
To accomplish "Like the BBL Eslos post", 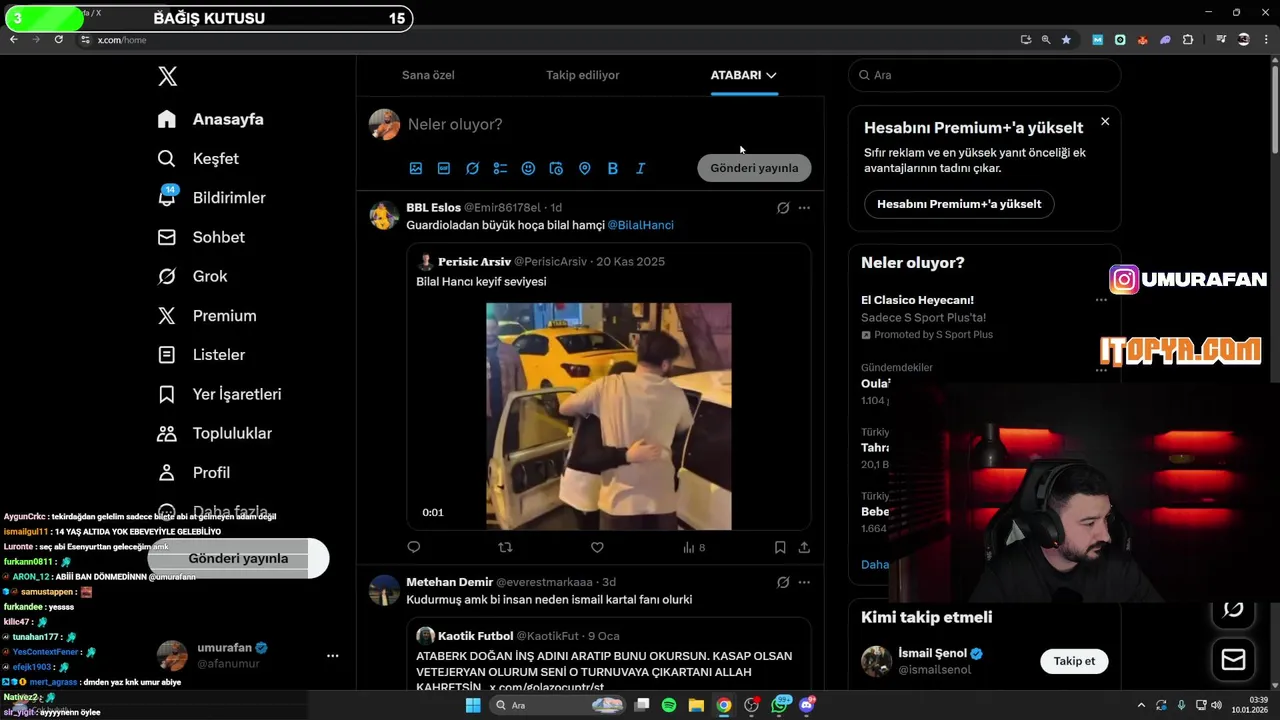I will (x=597, y=547).
